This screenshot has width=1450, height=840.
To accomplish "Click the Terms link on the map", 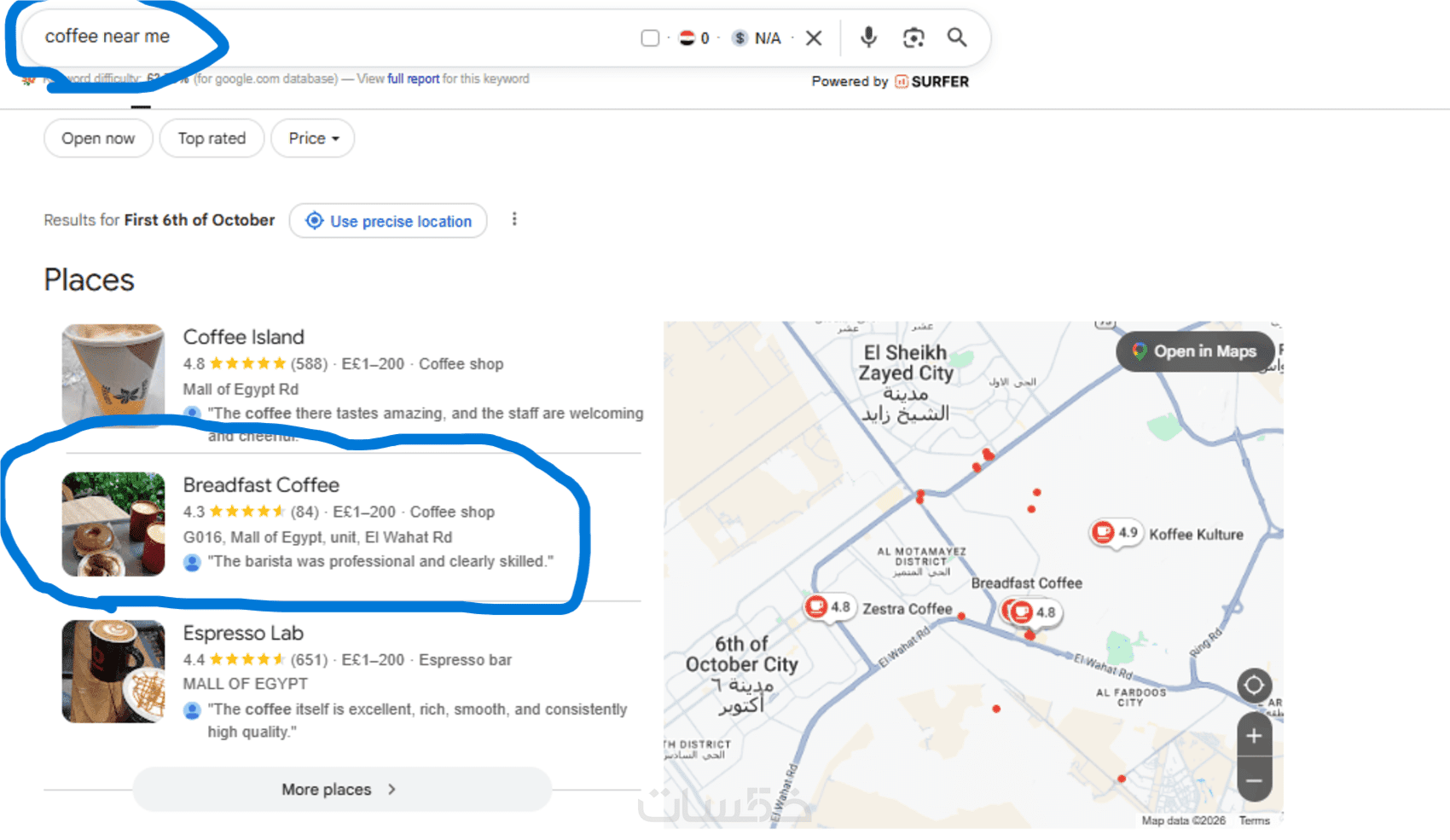I will point(1254,820).
